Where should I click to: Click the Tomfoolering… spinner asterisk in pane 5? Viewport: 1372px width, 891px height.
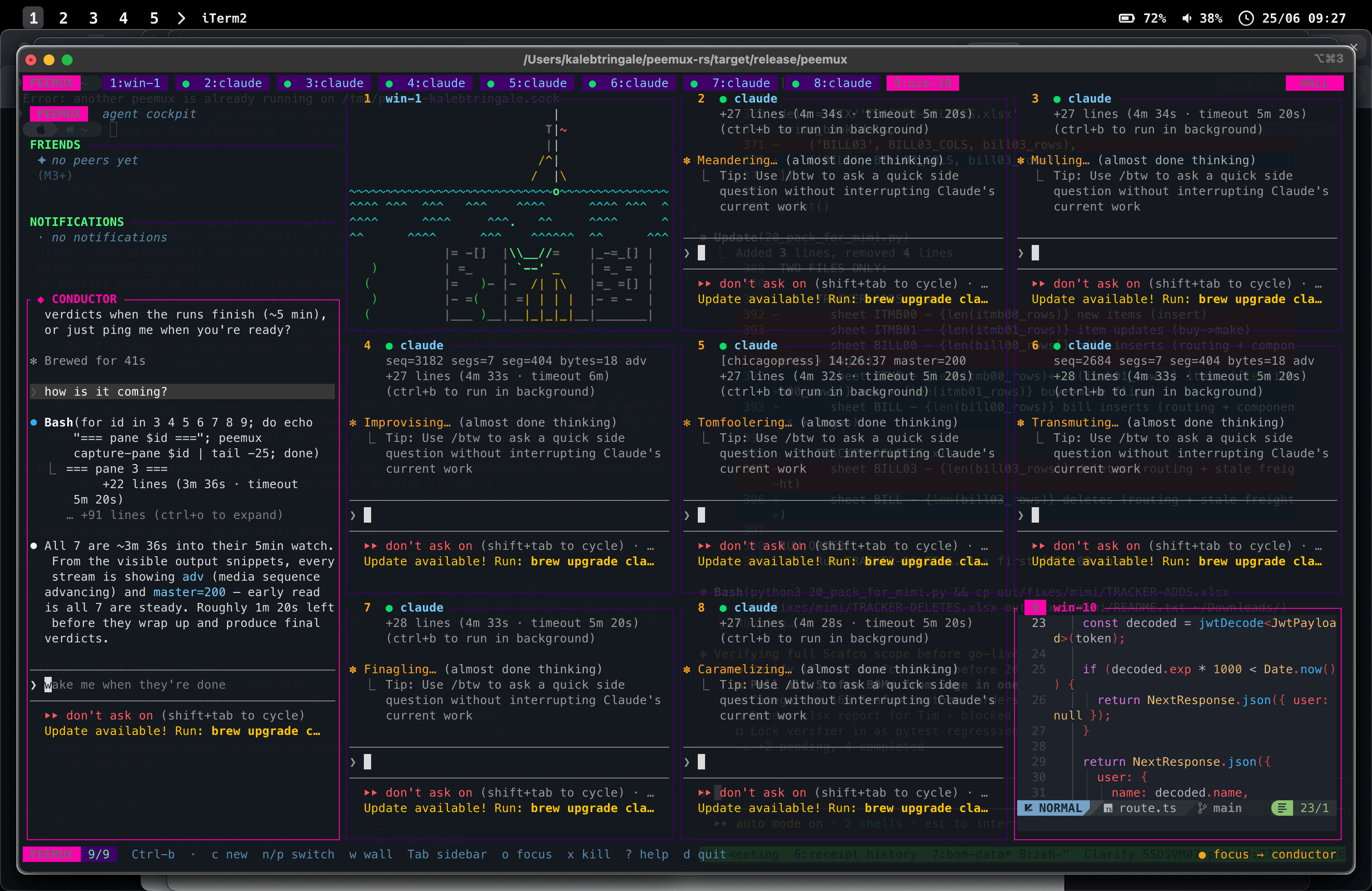pos(686,422)
